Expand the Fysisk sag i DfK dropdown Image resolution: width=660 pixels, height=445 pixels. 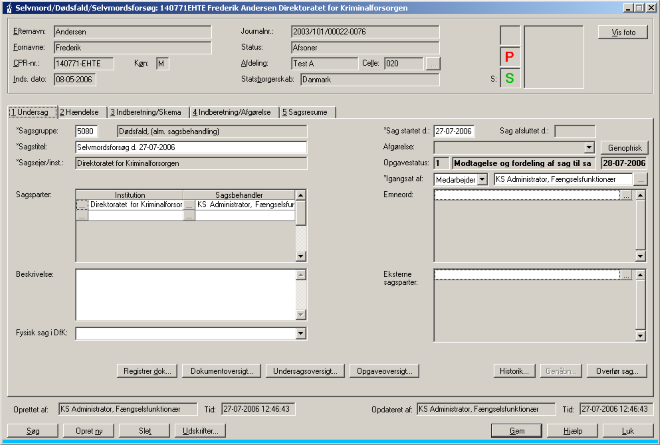pos(301,333)
